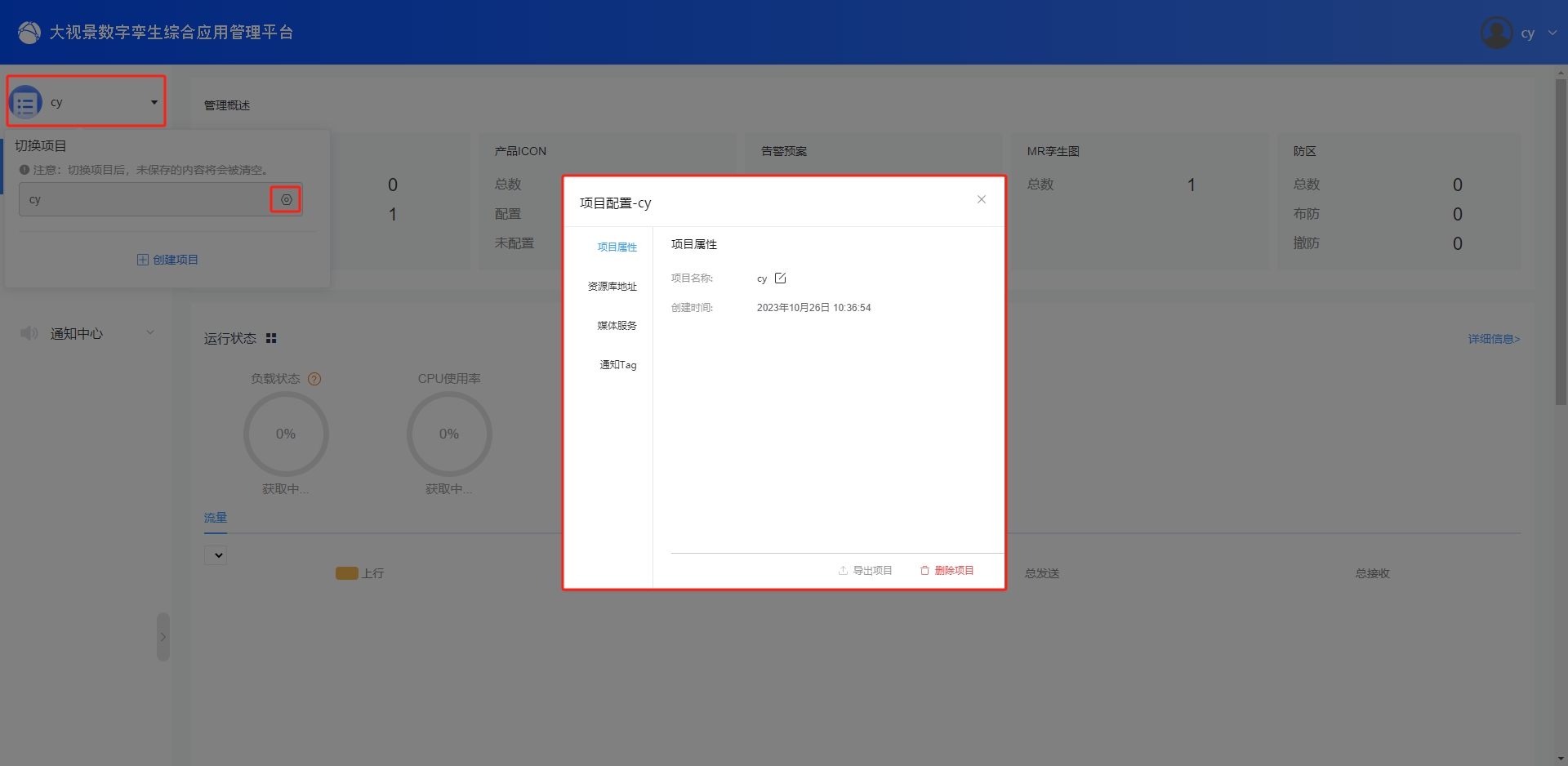1568x766 pixels.
Task: Click the edit icon next to project name cy
Action: [780, 278]
